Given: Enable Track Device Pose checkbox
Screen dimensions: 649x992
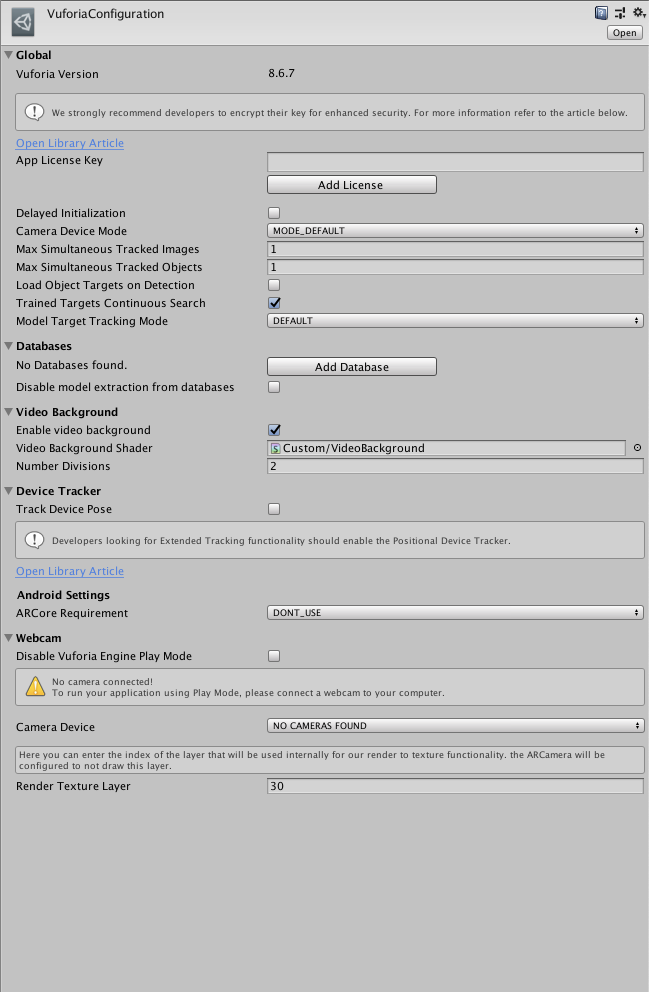Looking at the screenshot, I should pos(274,509).
